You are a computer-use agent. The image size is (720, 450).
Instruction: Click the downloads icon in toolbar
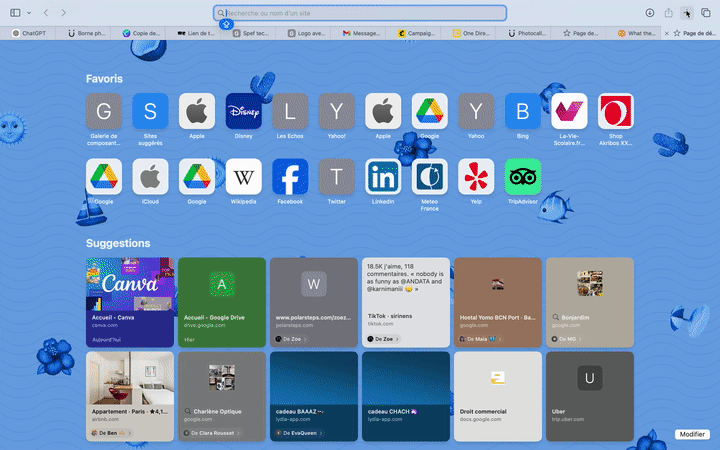(x=650, y=13)
